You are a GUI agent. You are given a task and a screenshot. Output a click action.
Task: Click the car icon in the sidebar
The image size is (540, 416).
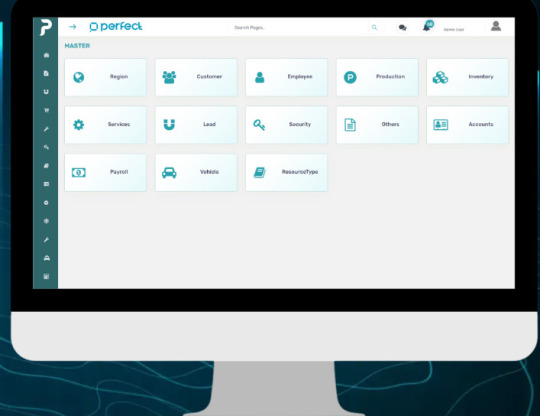click(46, 258)
